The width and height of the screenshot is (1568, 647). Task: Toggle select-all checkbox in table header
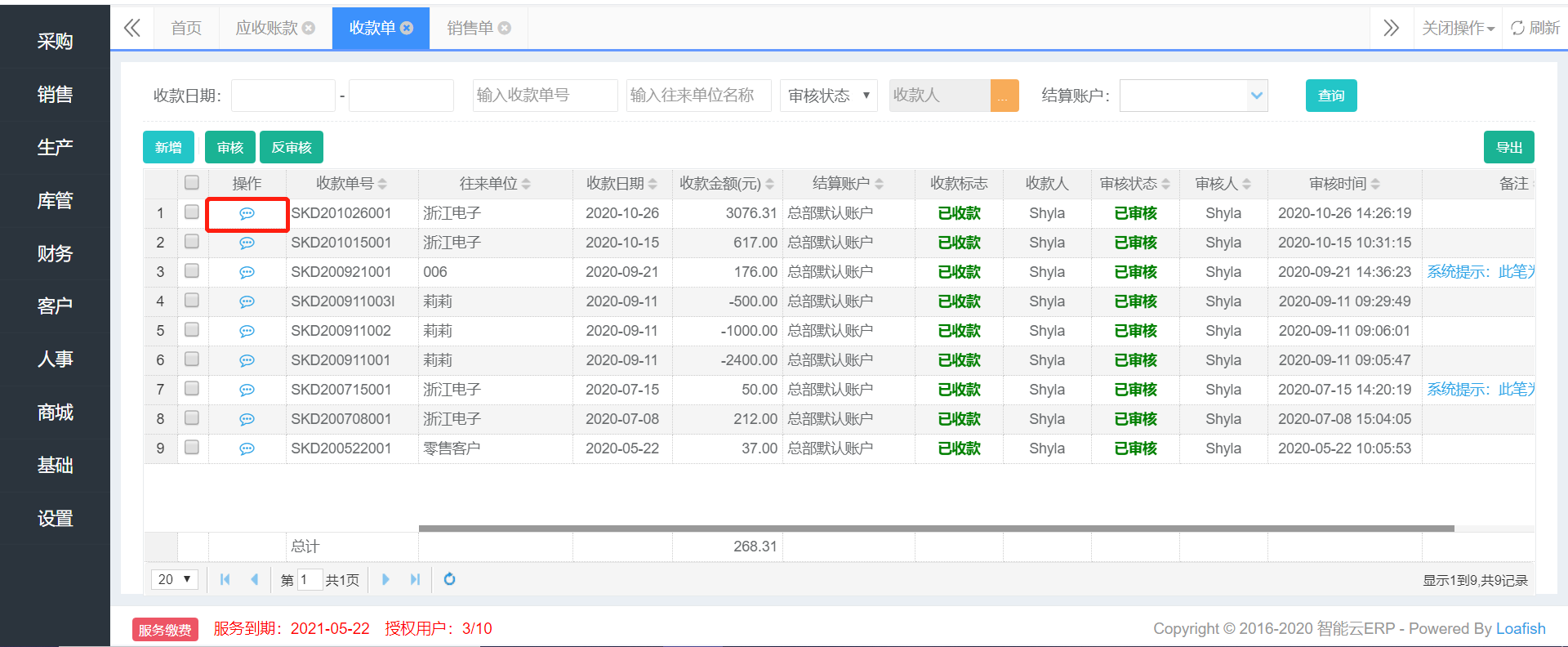click(192, 182)
